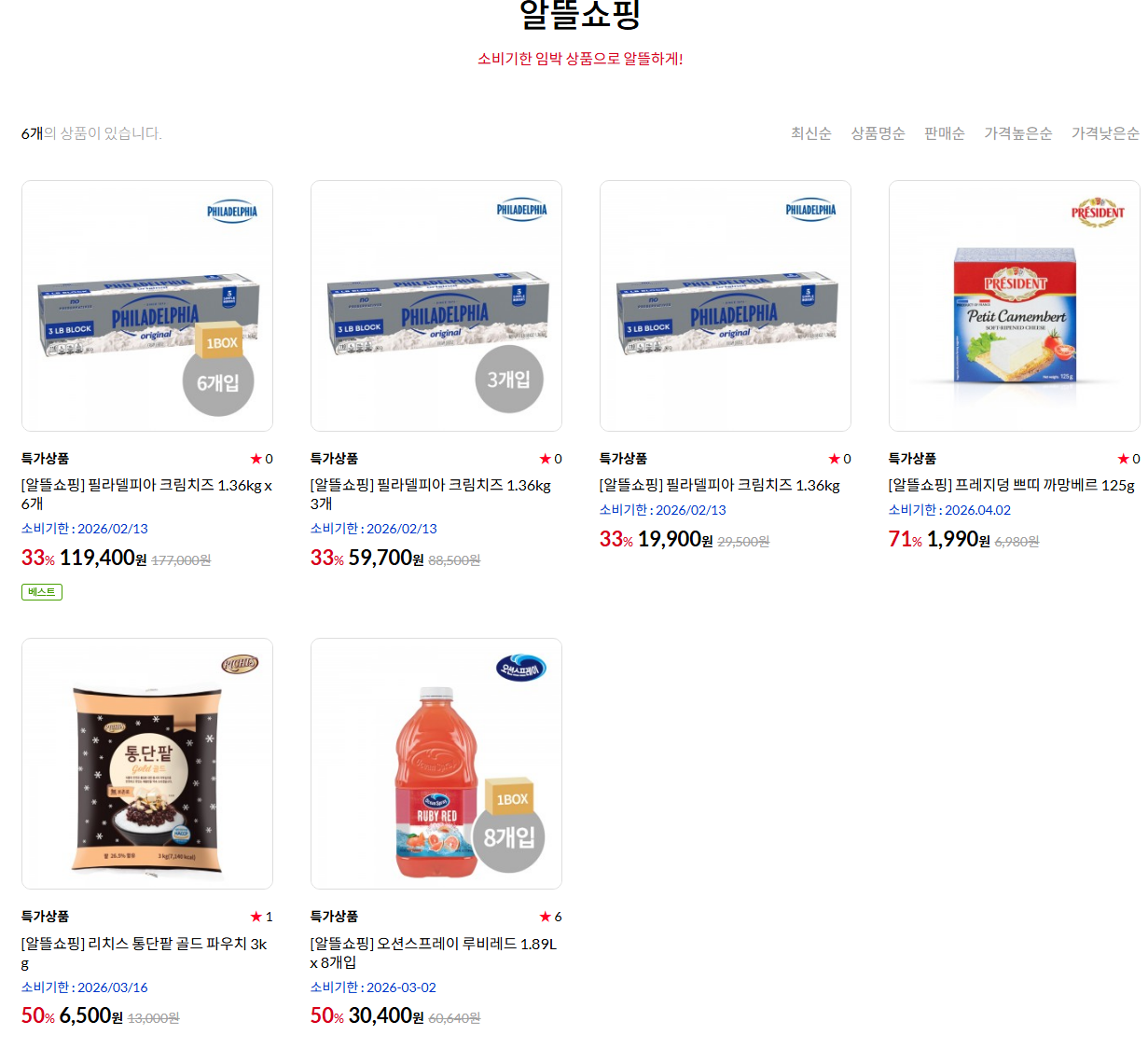Open the 필라델피아 3개입 product thumbnail
Image resolution: width=1148 pixels, height=1063 pixels.
436,306
